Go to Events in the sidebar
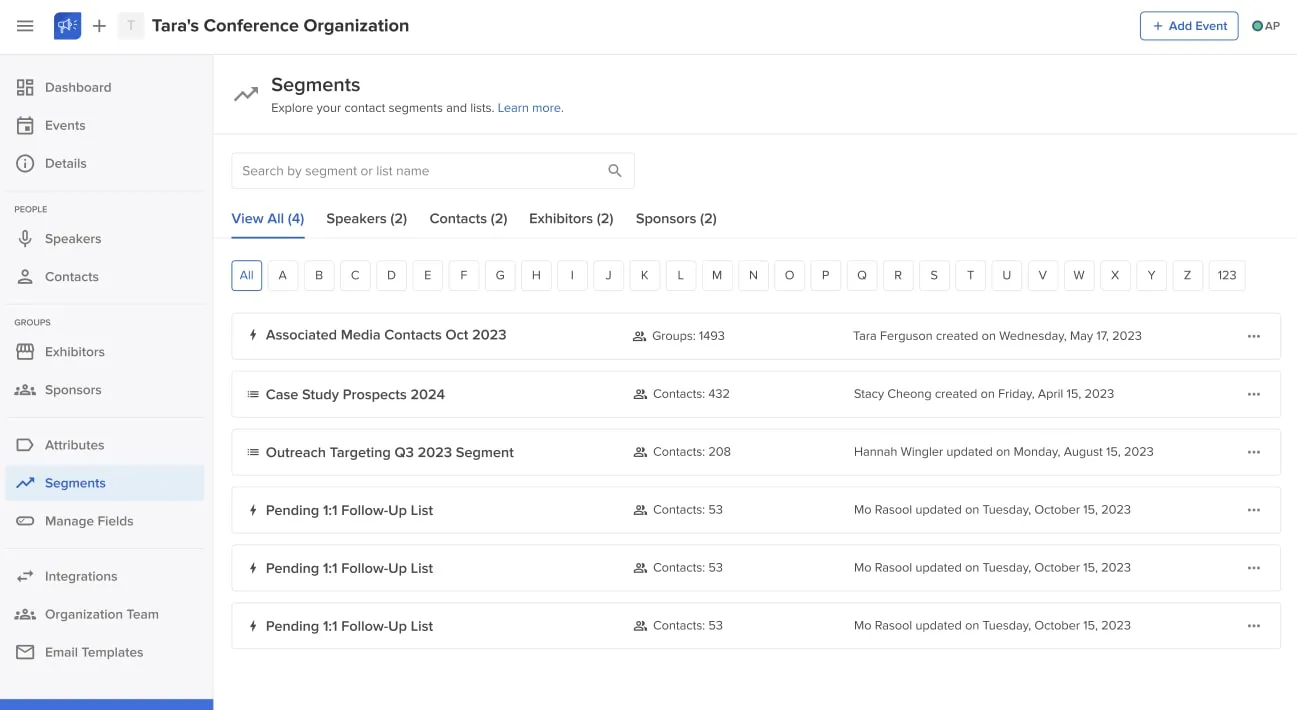Screen dimensions: 1297x710 (x=104, y=125)
